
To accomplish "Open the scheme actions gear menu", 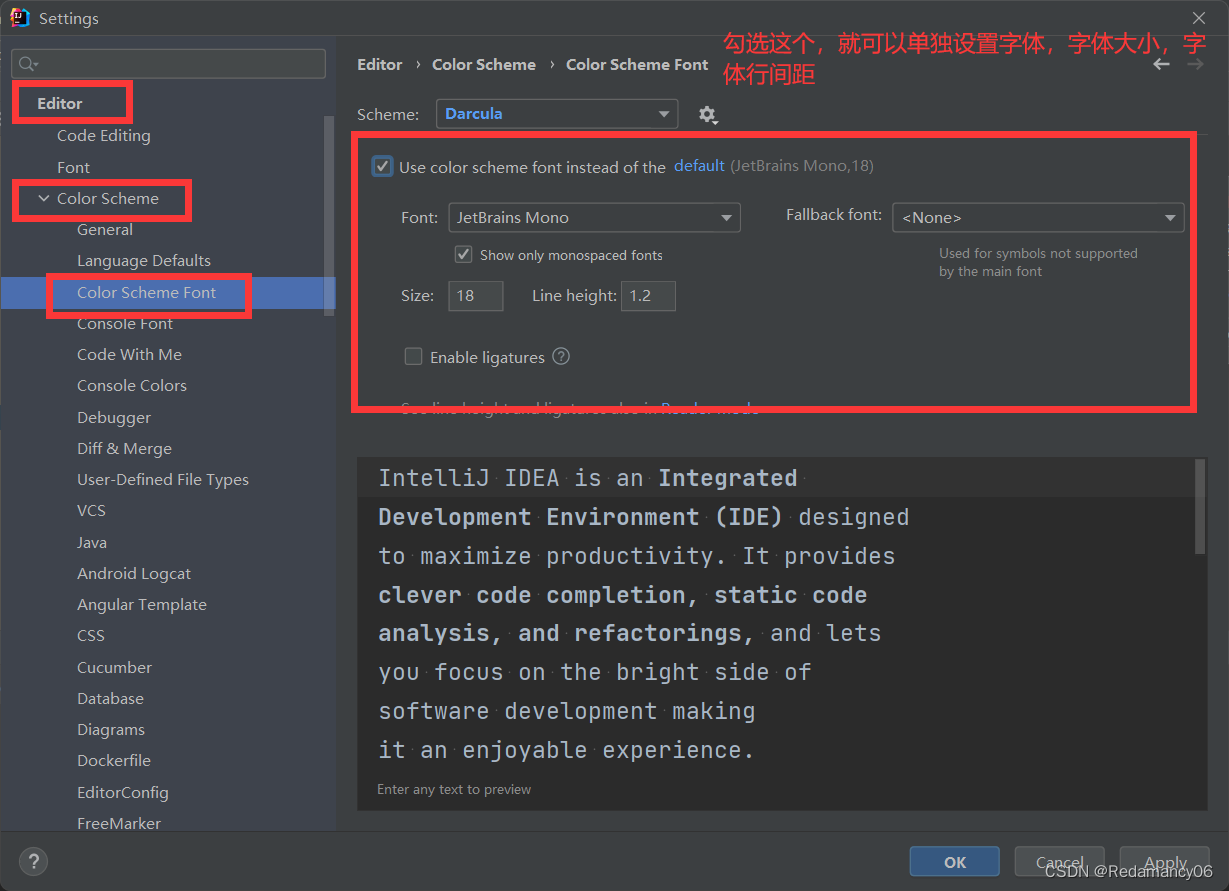I will pos(708,115).
